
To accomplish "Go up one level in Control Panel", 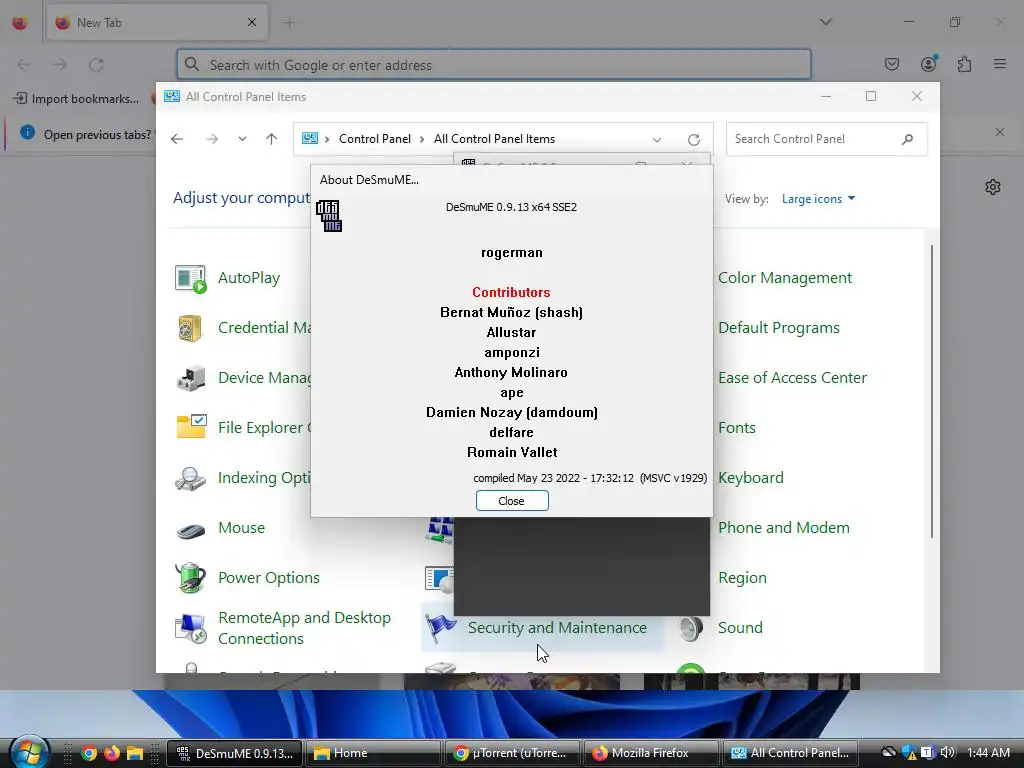I will tap(272, 139).
